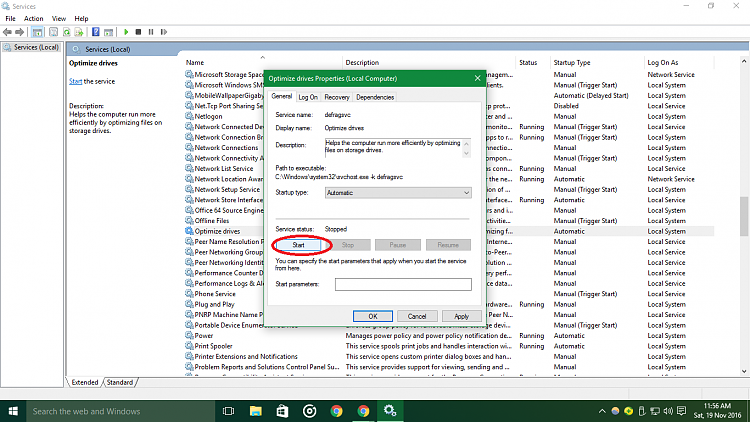The width and height of the screenshot is (750, 422).
Task: Click the gear icon beside Power service
Action: [x=189, y=335]
